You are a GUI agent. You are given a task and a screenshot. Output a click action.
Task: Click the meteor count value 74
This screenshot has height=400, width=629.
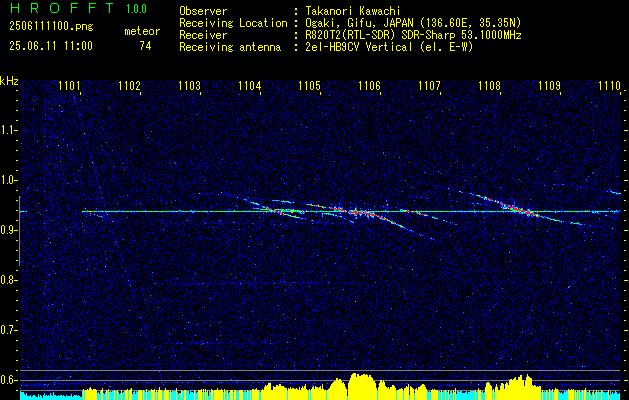pos(145,46)
